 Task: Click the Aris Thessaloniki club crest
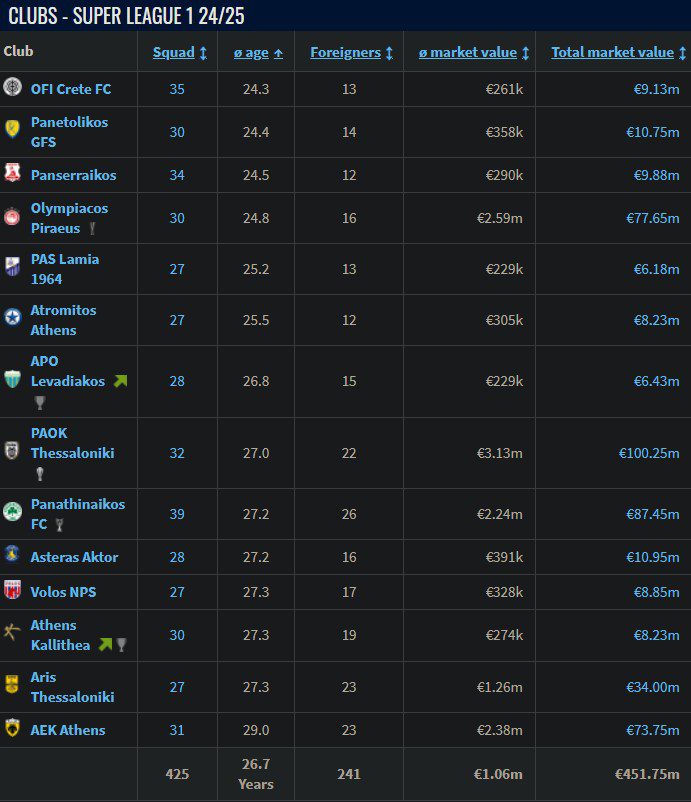pyautogui.click(x=12, y=685)
